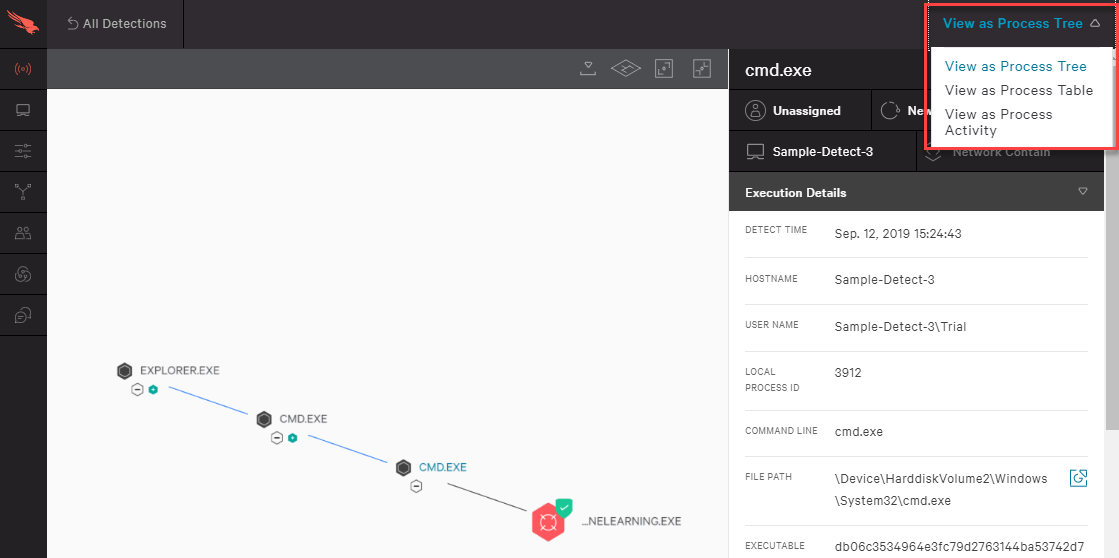Screen dimensions: 1119x558
Task: Collapse children of the EXPLORER.EXE node
Action: (138, 389)
